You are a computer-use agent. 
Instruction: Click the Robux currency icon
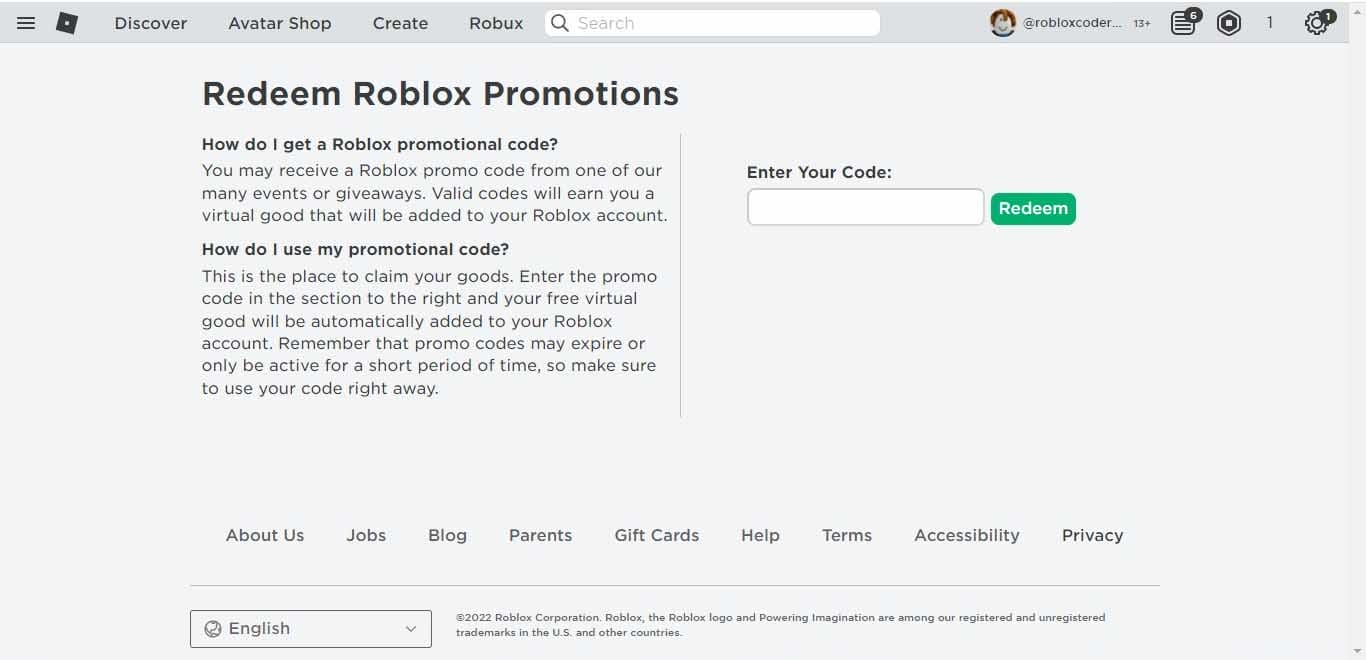pyautogui.click(x=1229, y=22)
